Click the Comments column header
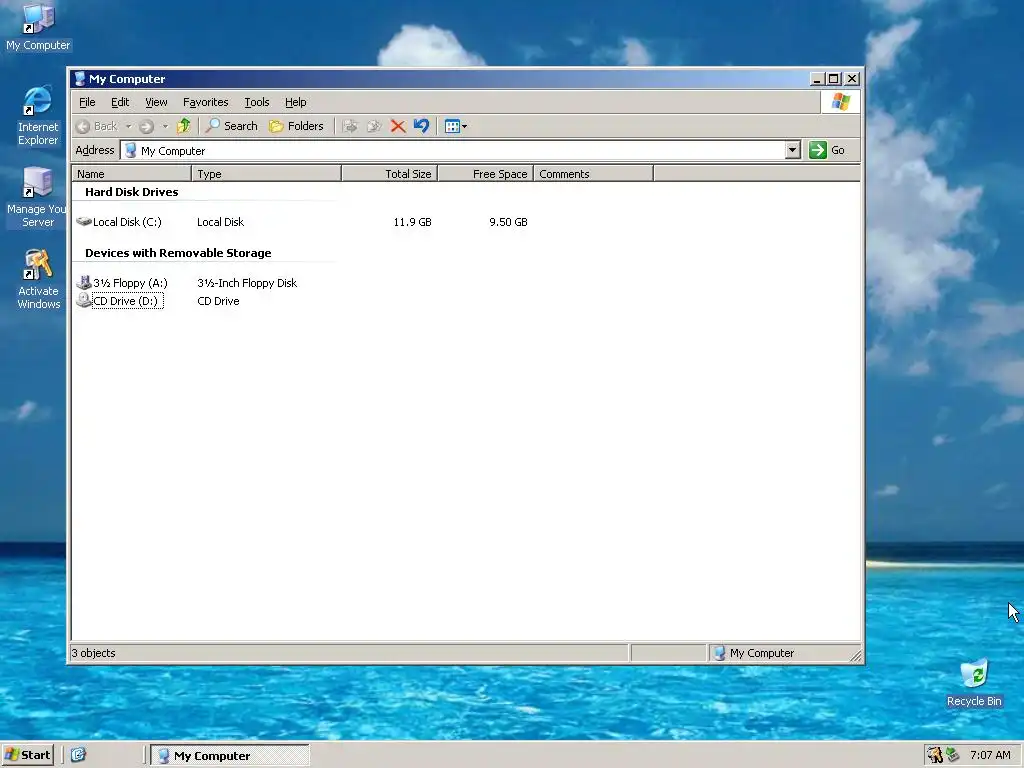 (x=593, y=174)
